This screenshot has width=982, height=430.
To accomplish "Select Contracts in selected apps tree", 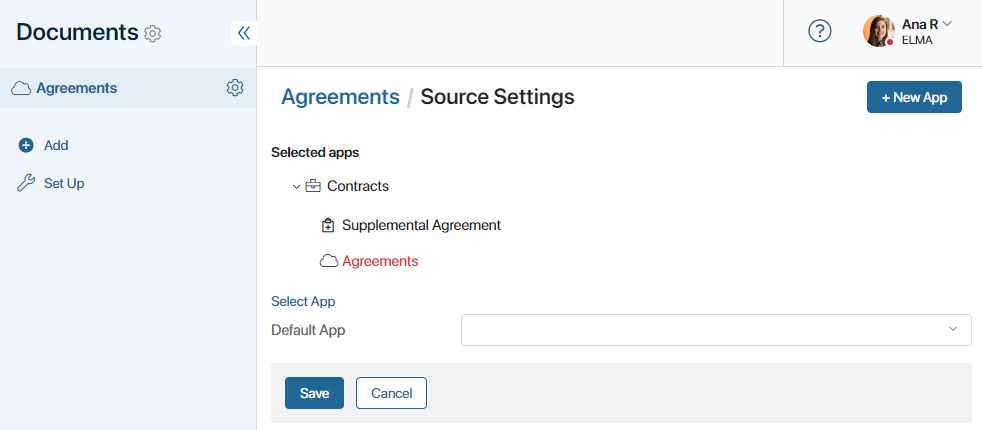I will point(358,187).
